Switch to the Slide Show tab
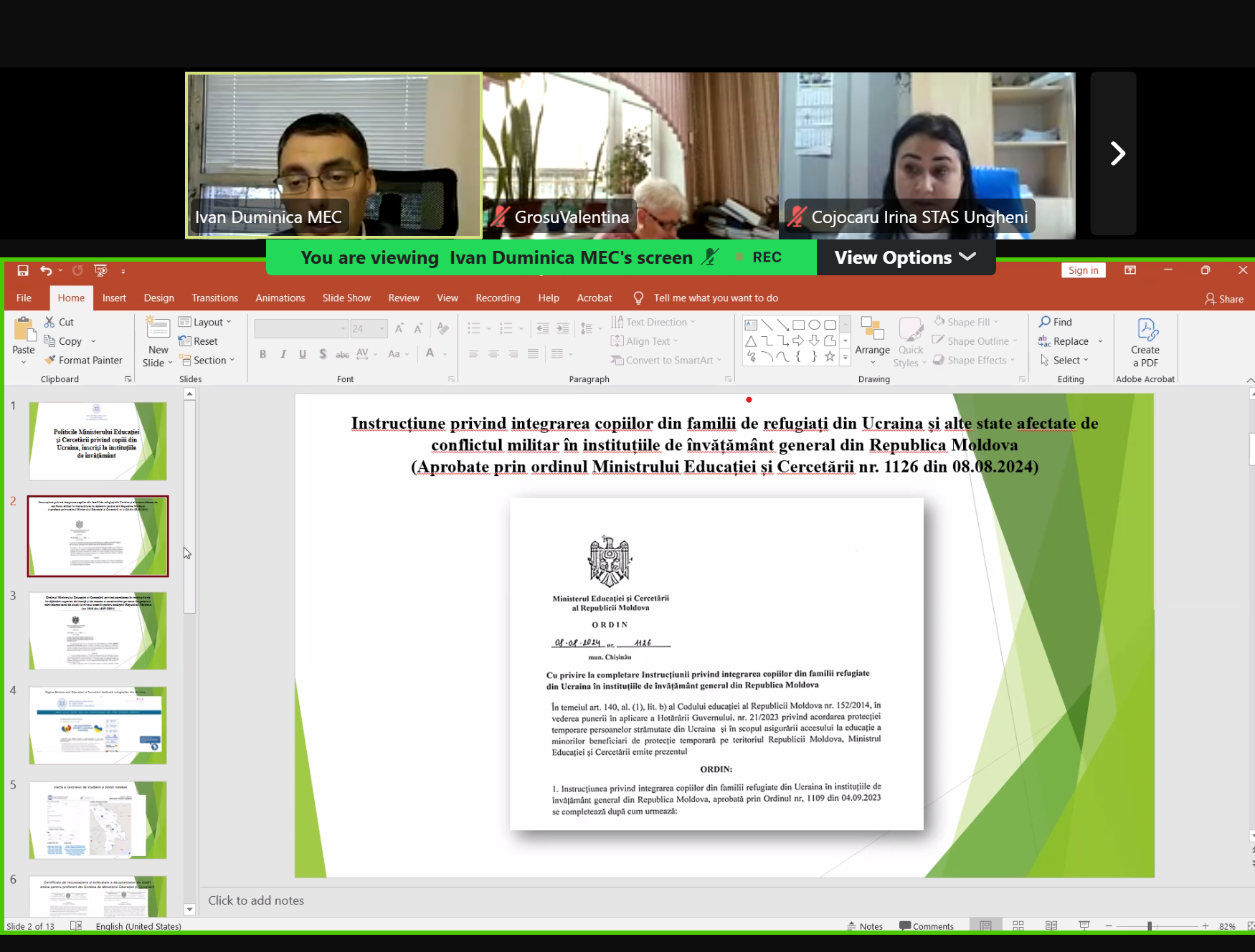This screenshot has width=1255, height=952. coord(346,298)
